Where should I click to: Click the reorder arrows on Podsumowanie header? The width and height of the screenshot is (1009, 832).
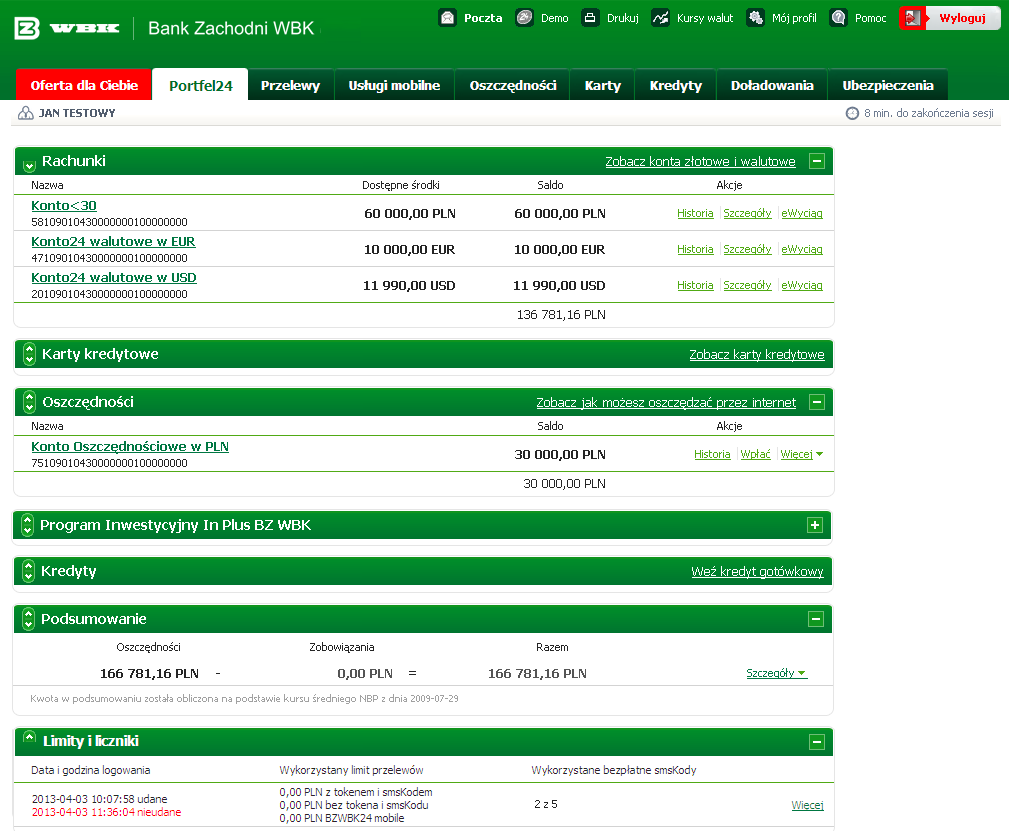28,619
